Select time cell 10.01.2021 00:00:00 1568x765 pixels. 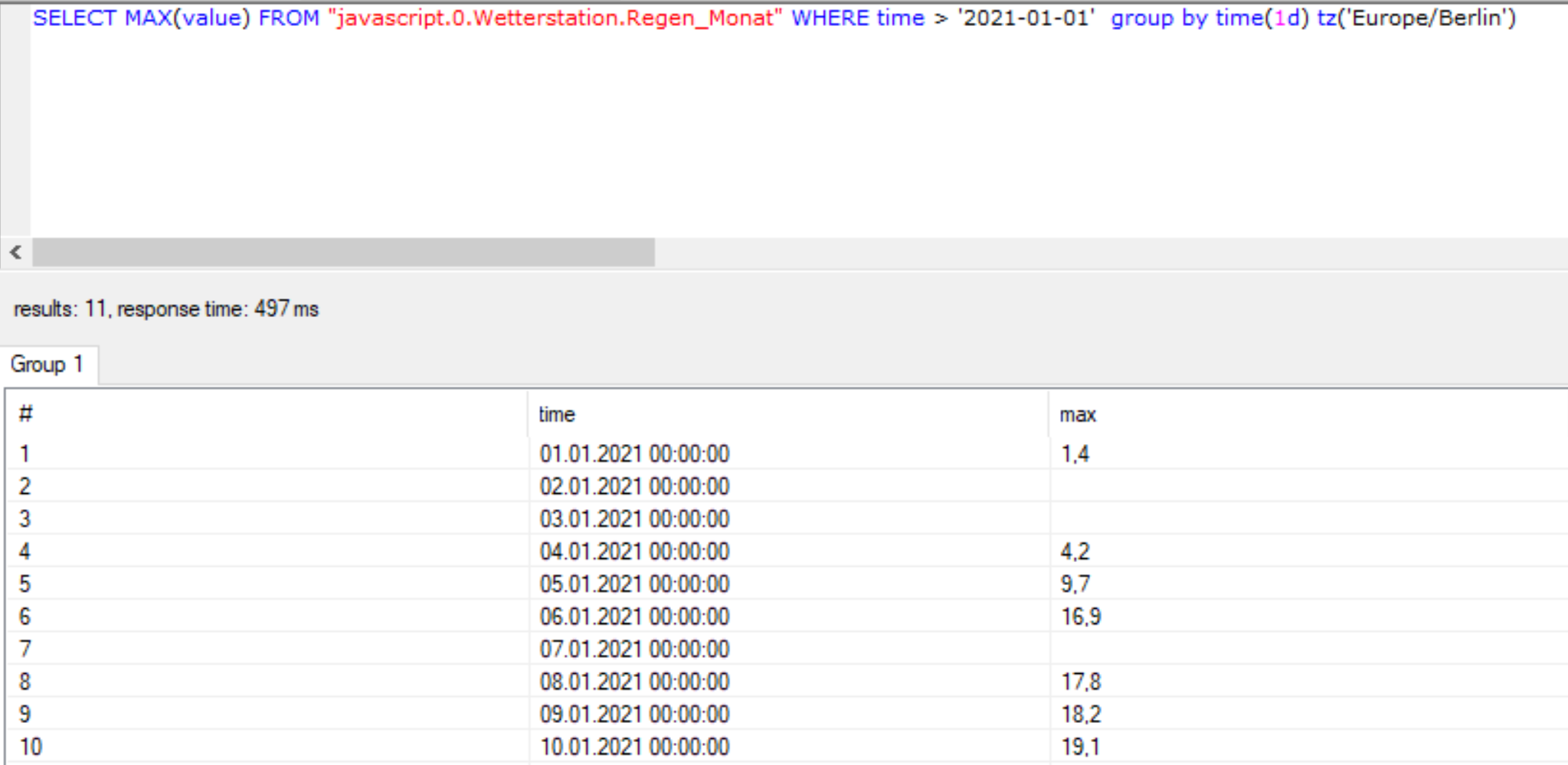[x=634, y=747]
